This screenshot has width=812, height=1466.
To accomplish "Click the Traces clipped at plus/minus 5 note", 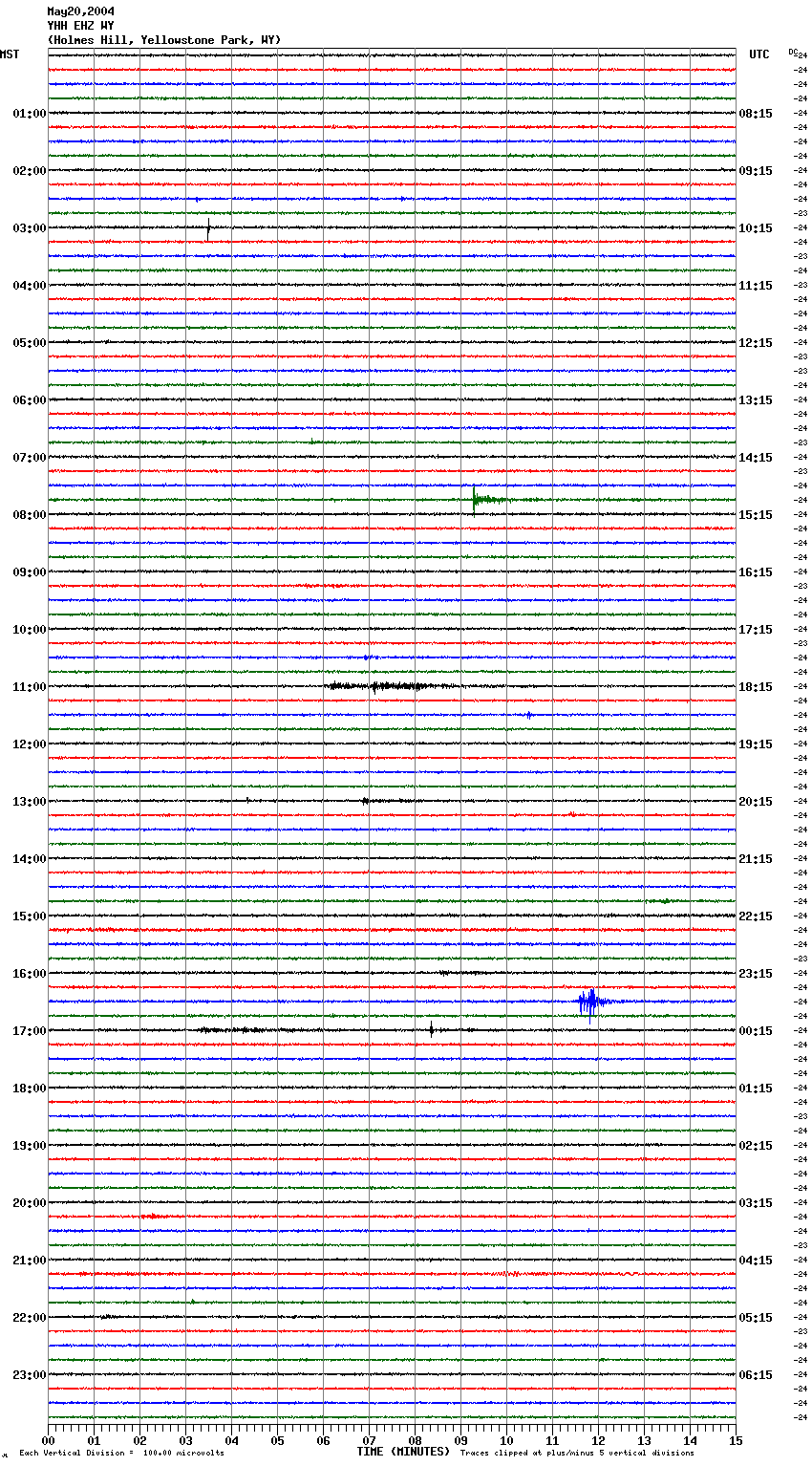I will [577, 1454].
